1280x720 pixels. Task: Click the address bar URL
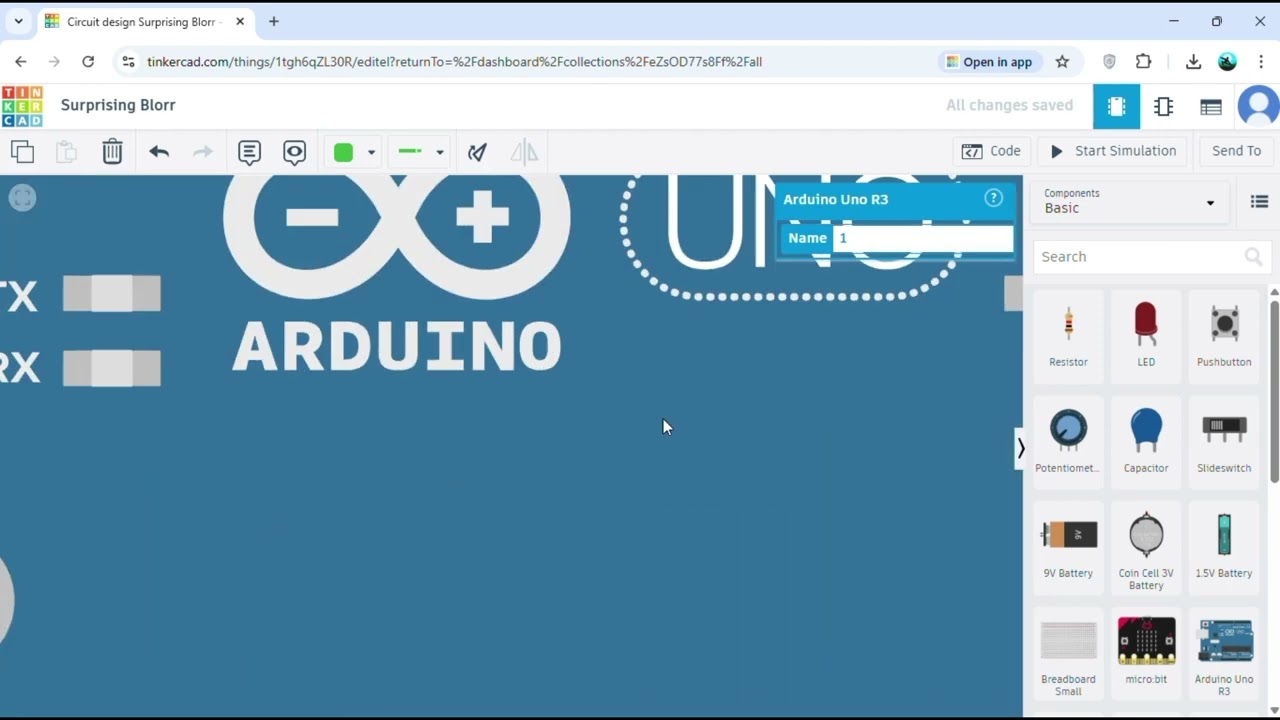pyautogui.click(x=454, y=62)
